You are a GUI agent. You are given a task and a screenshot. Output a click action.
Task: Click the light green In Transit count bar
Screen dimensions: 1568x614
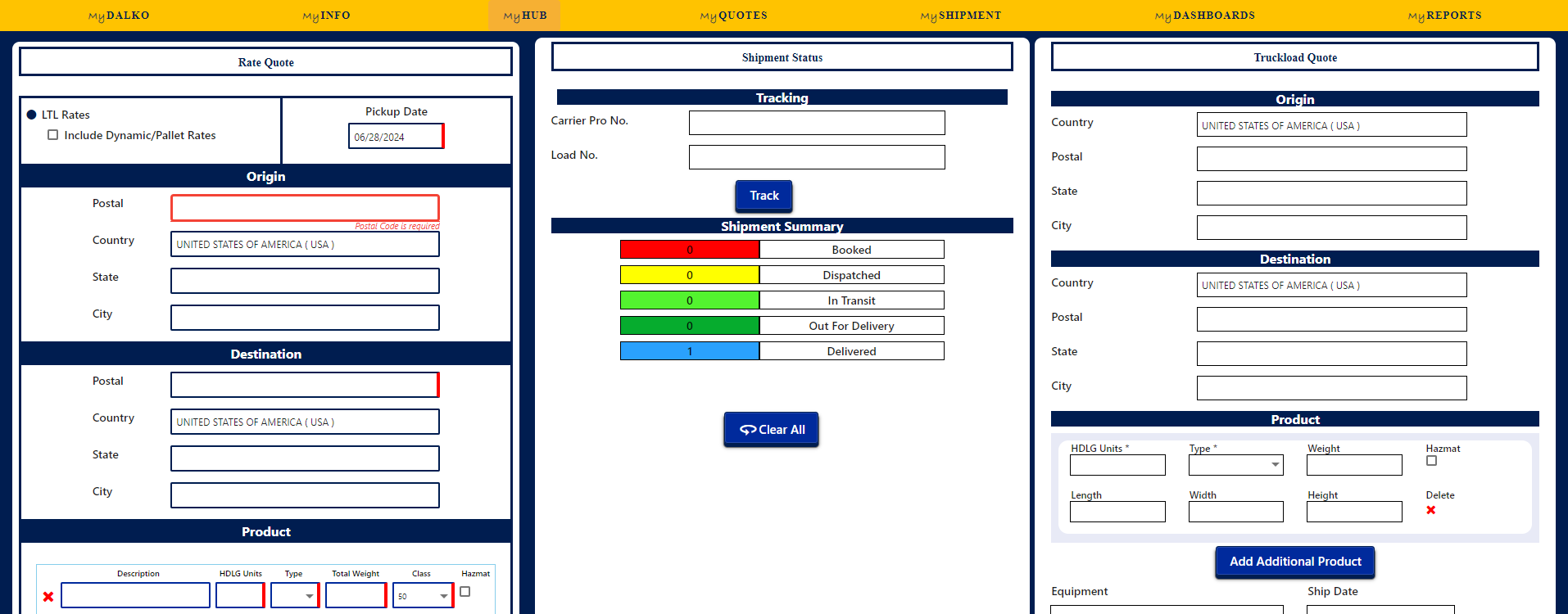[690, 300]
